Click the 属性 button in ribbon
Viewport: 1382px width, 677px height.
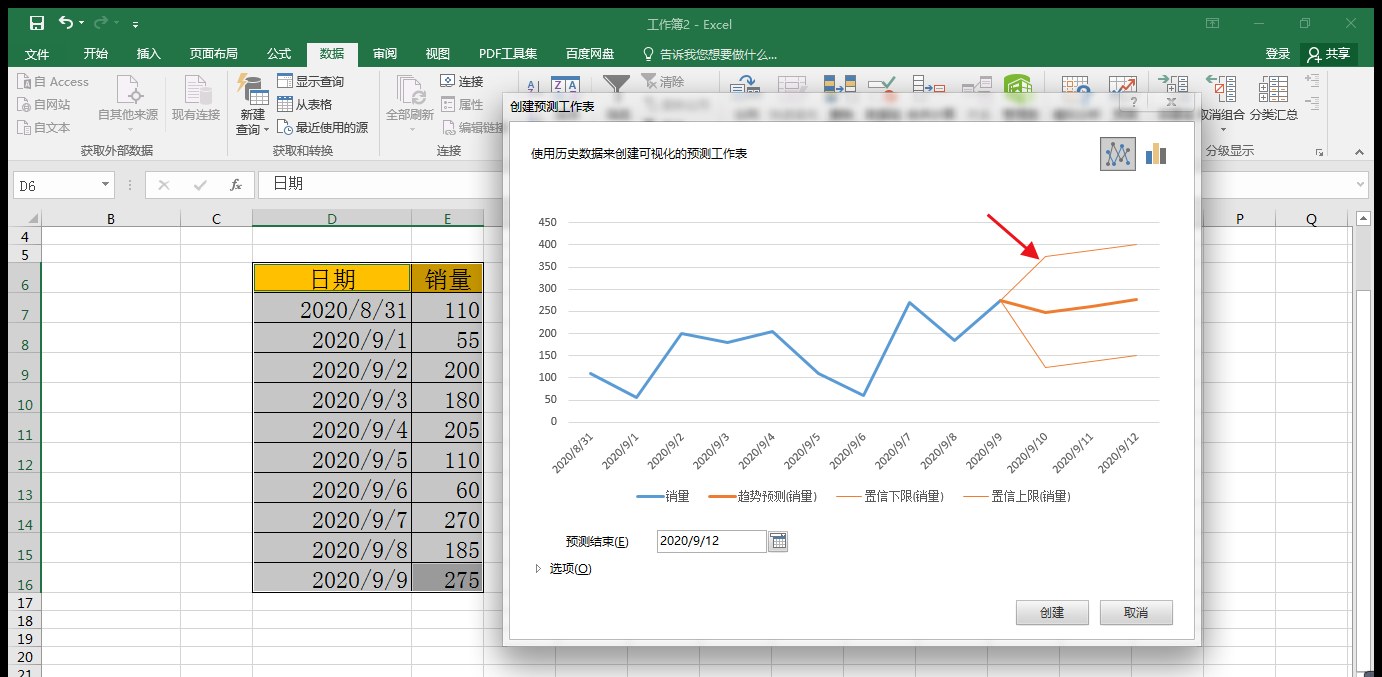pos(461,104)
